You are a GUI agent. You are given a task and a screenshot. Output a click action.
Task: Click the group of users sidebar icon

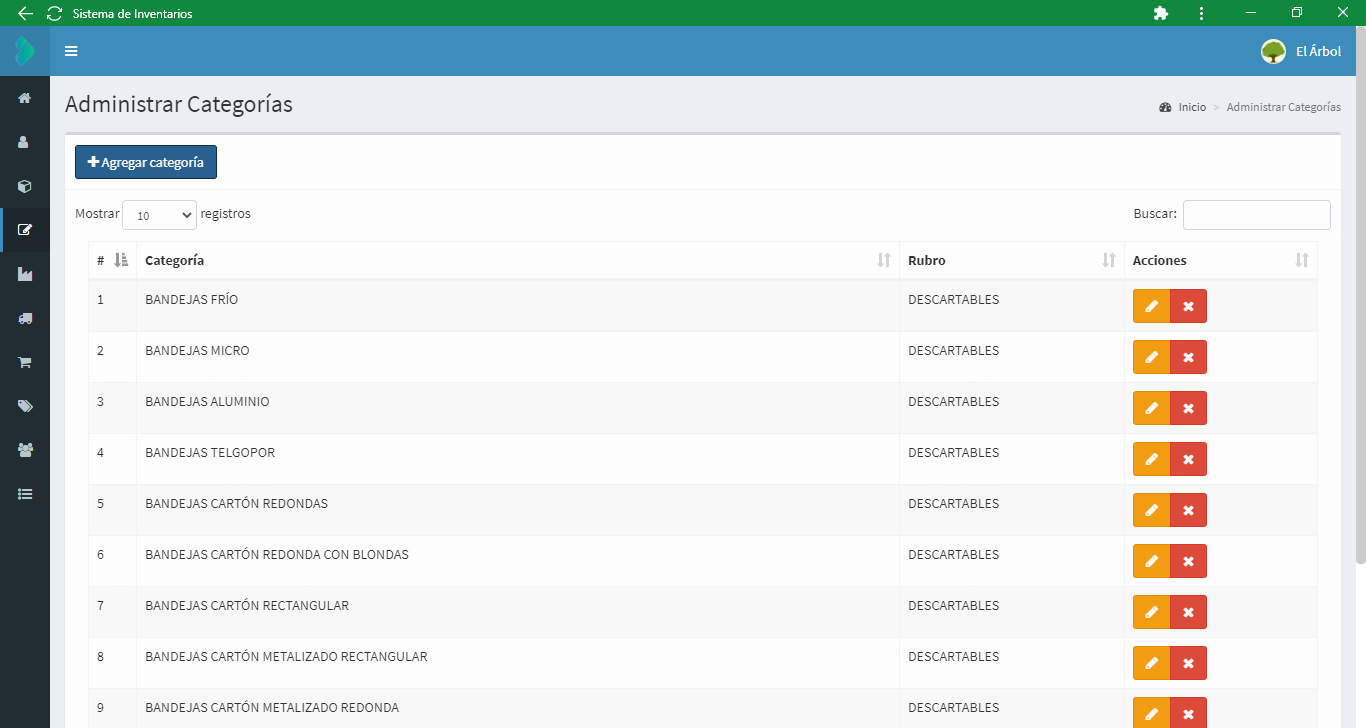25,450
